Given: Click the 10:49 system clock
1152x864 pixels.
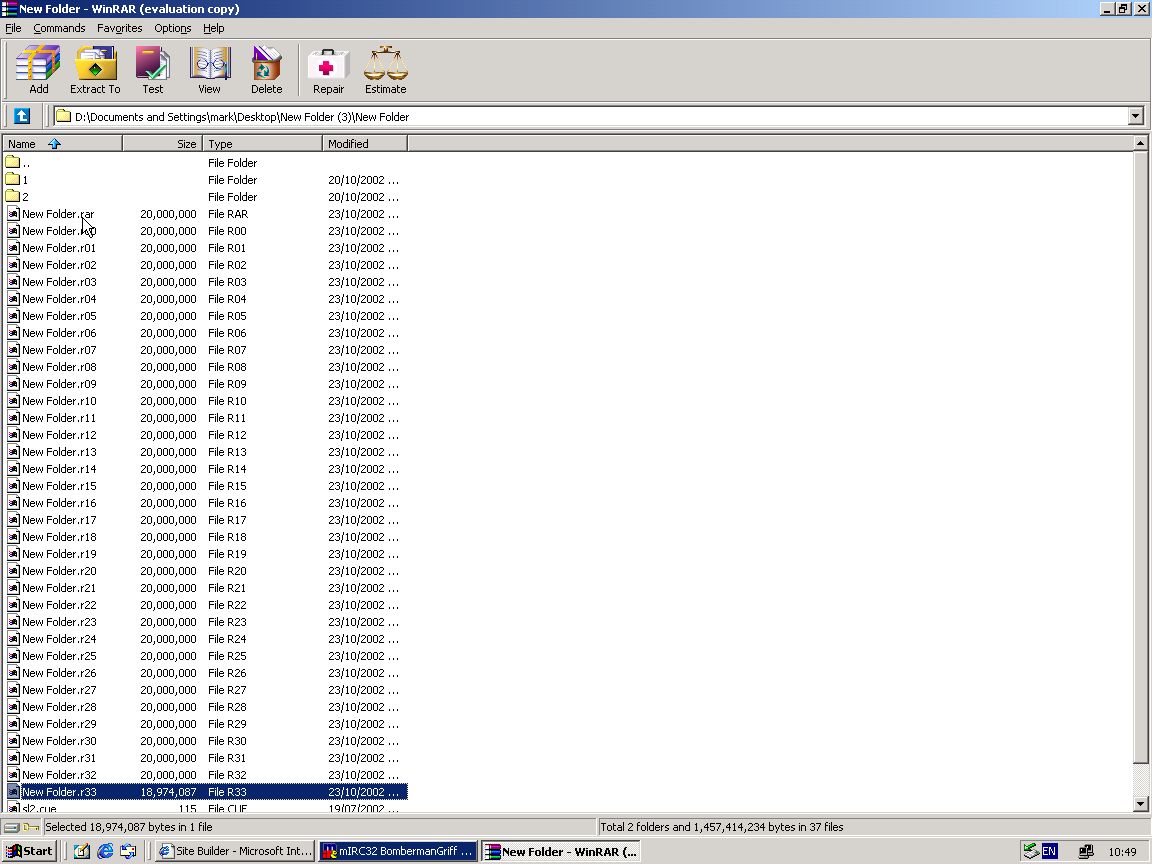Looking at the screenshot, I should 1123,852.
